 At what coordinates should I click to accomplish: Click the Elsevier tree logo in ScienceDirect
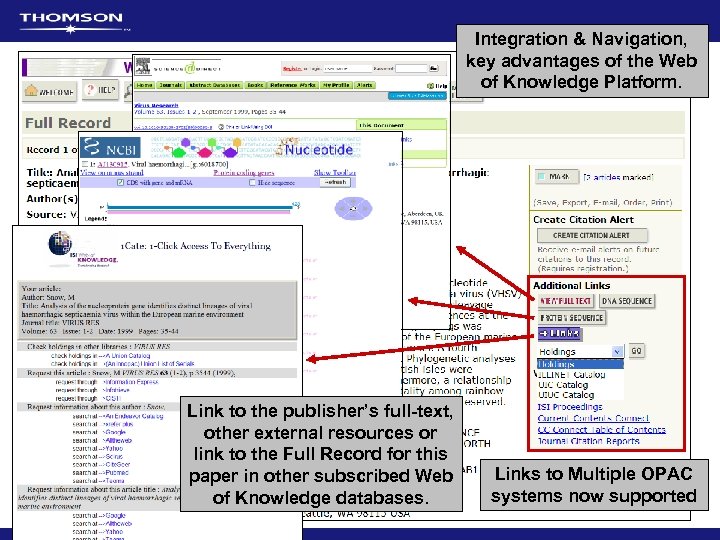click(x=143, y=67)
